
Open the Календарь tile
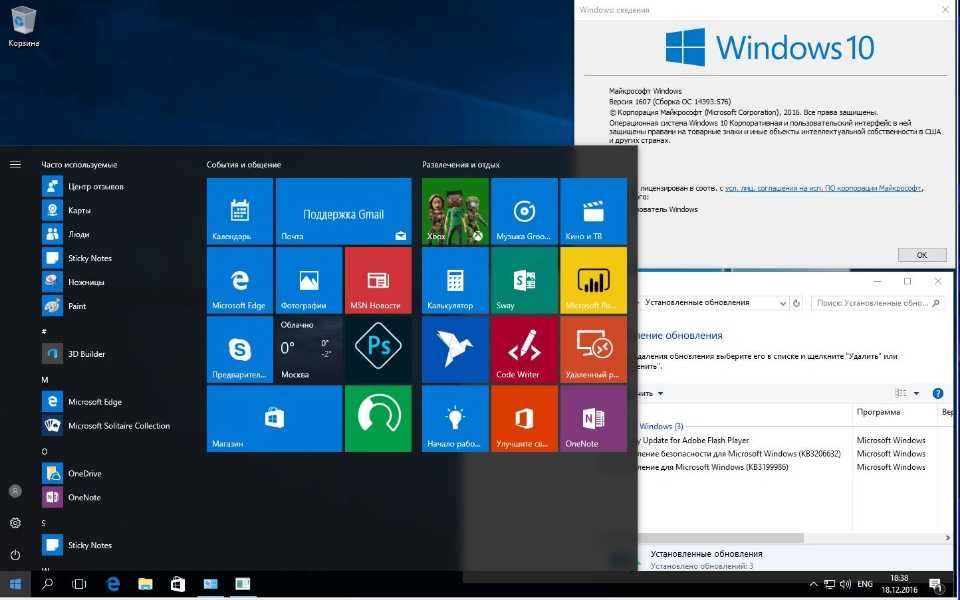pos(239,211)
